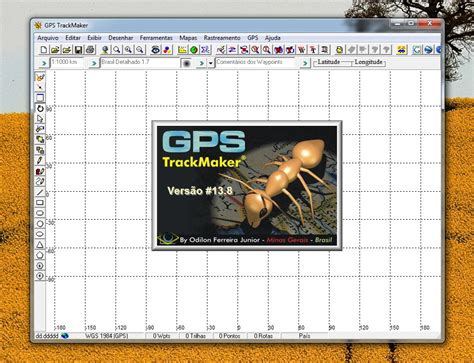This screenshot has width=474, height=363.
Task: Click the yellow car icon in the toolbar
Action: pyautogui.click(x=402, y=50)
